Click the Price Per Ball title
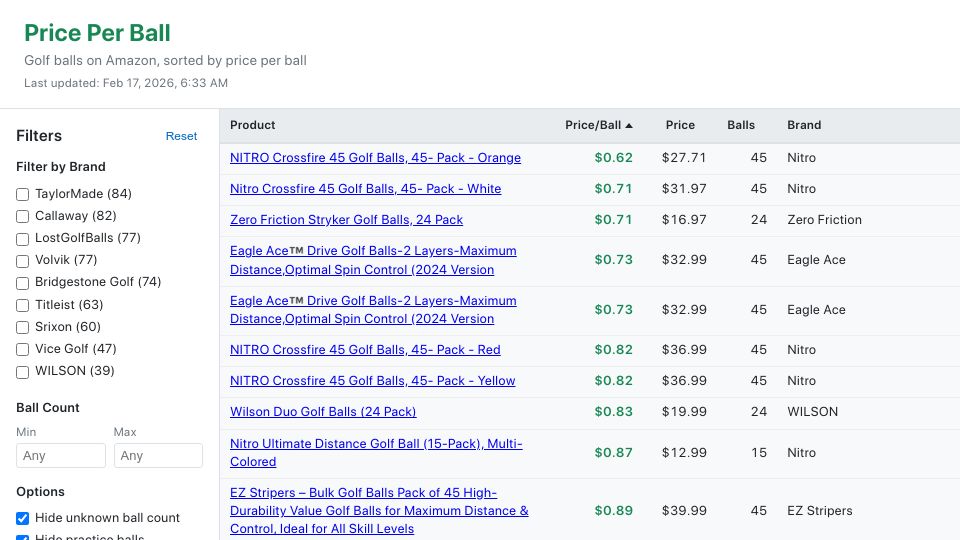The height and width of the screenshot is (540, 960). 97,33
